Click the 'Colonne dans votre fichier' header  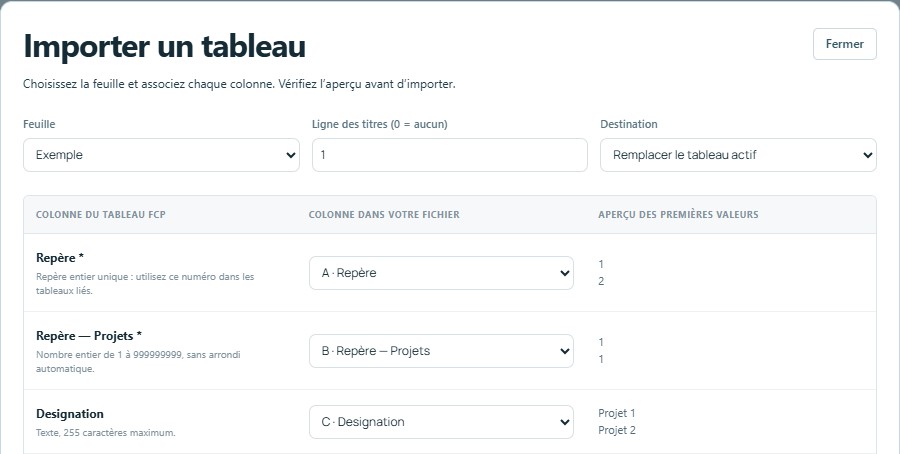coord(384,215)
